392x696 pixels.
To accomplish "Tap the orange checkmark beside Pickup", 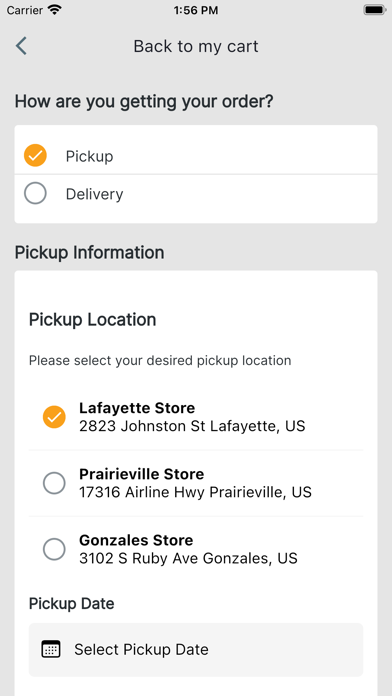I will (35, 155).
